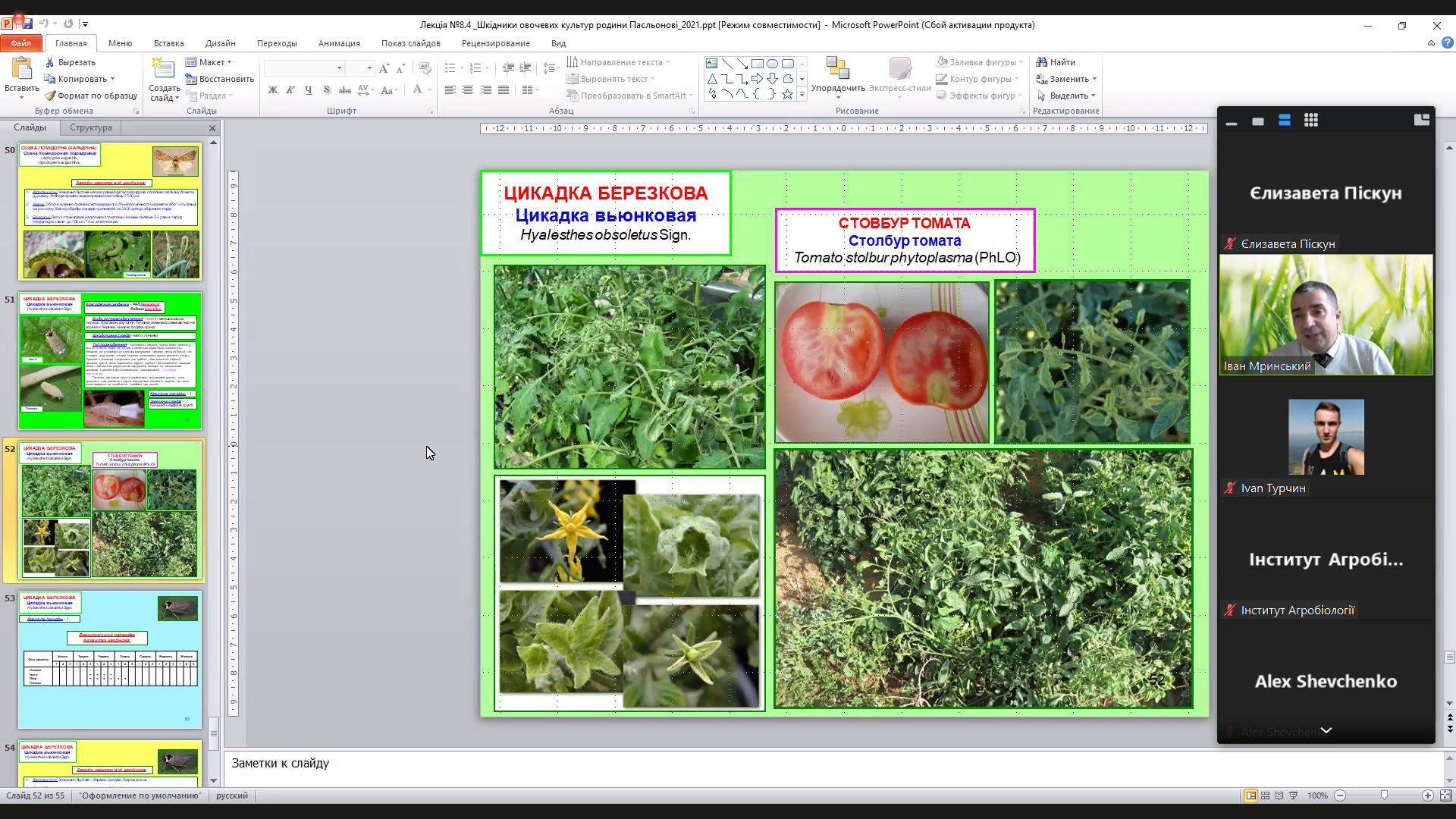Toggle bold (Ж) formatting

[x=272, y=90]
